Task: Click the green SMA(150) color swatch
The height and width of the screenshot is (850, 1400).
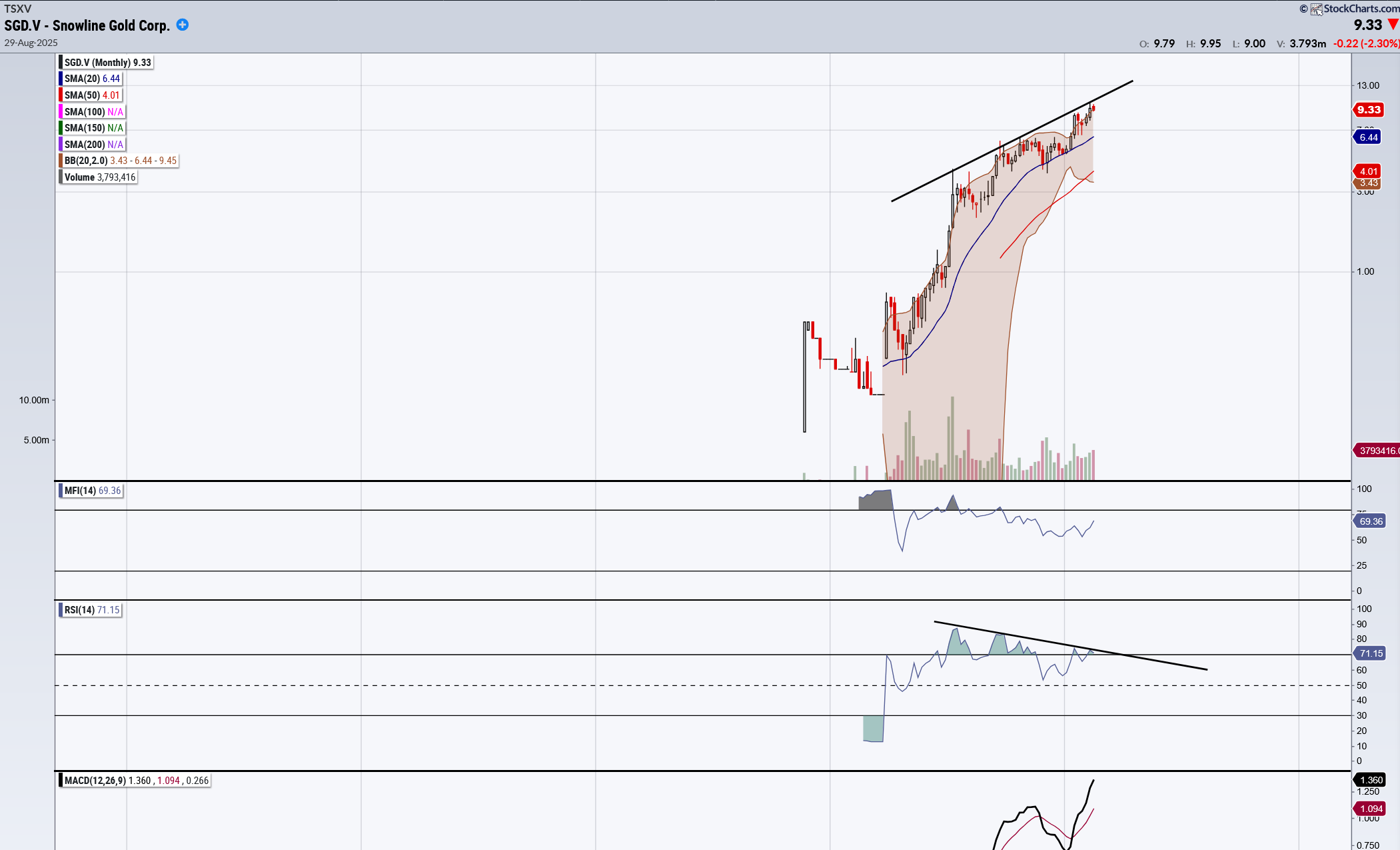Action: (61, 128)
